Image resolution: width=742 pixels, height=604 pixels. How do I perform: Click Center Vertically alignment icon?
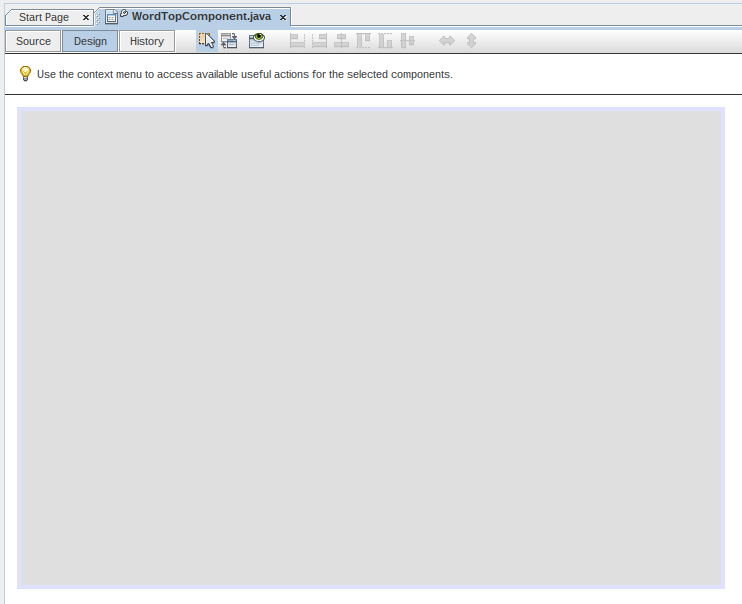[x=407, y=41]
